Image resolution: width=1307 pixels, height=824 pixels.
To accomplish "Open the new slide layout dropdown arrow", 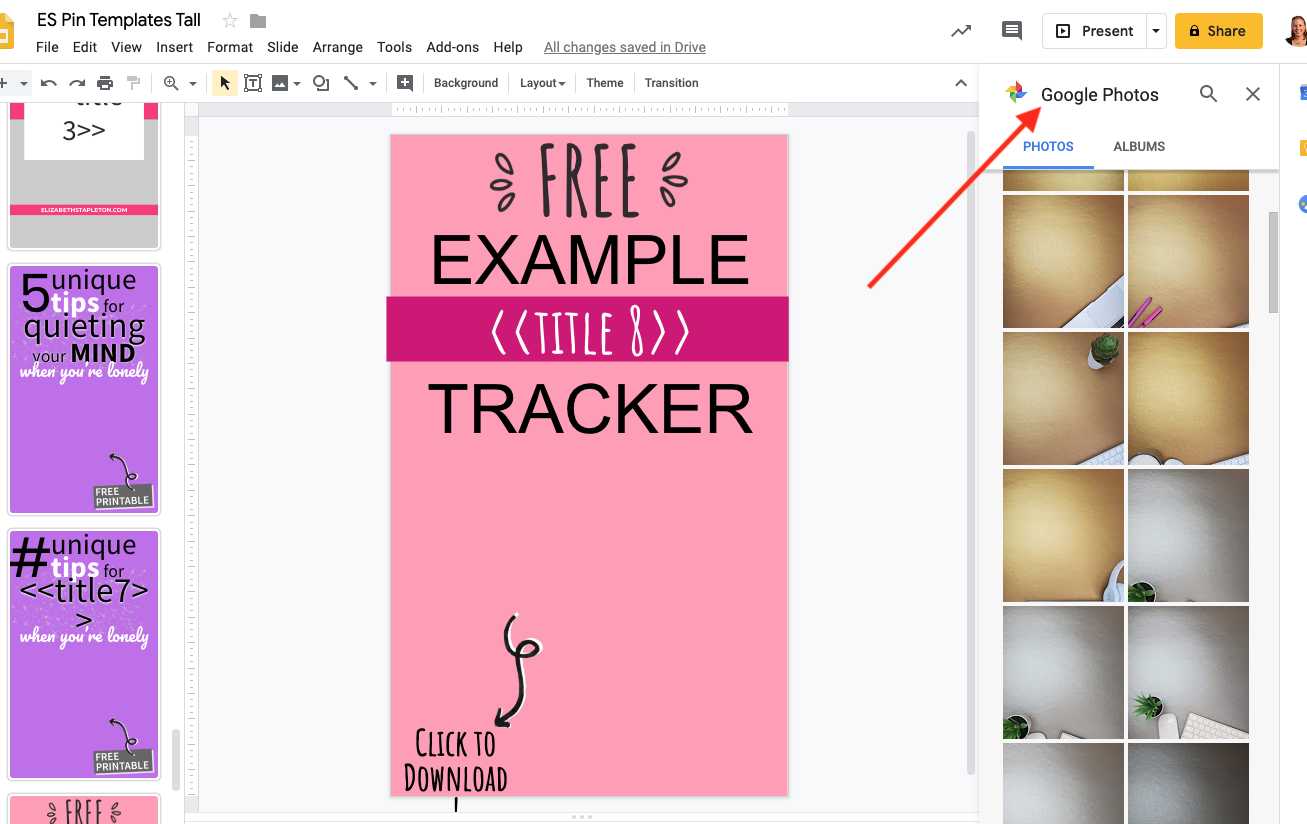I will (24, 84).
